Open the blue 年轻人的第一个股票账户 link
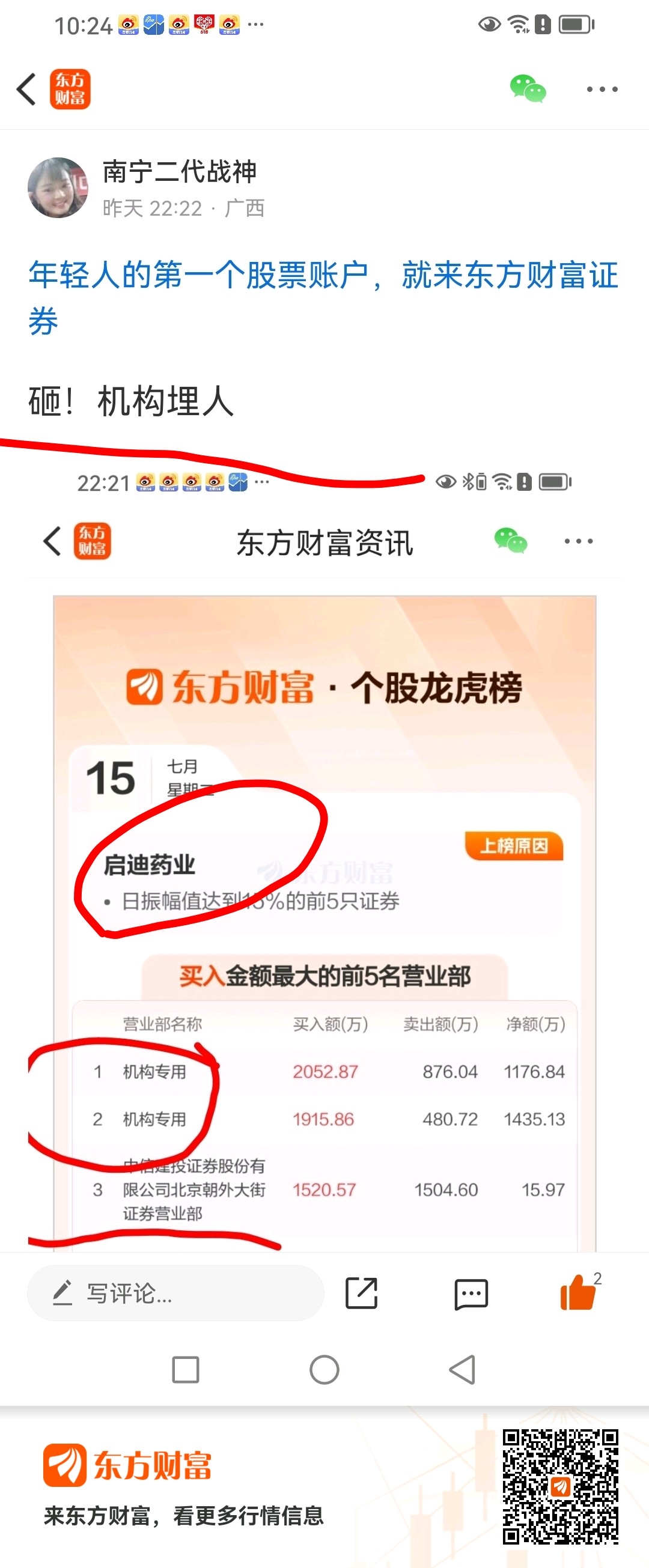649x1568 pixels. 323,297
